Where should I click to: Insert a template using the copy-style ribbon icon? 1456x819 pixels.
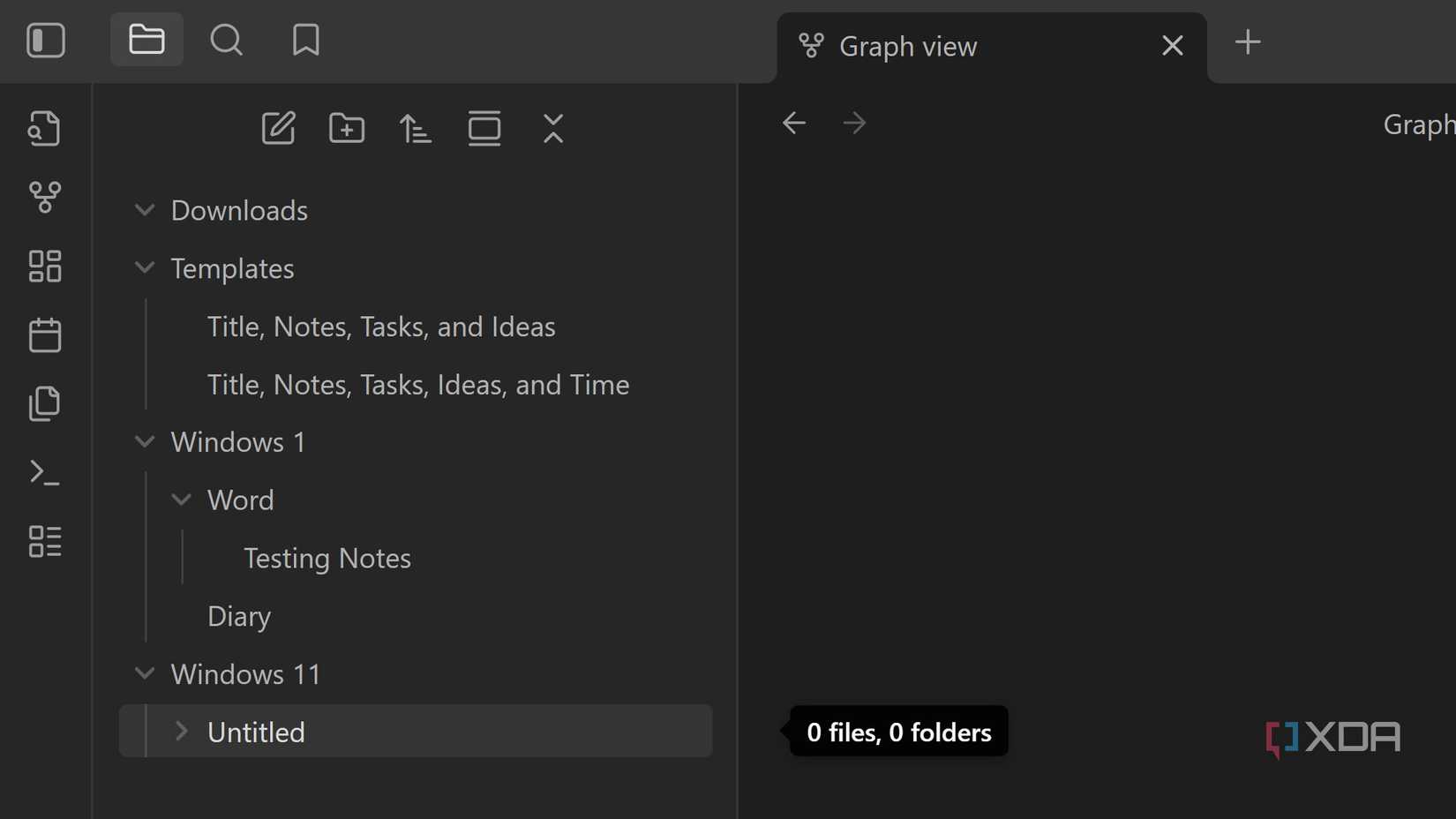click(x=45, y=403)
